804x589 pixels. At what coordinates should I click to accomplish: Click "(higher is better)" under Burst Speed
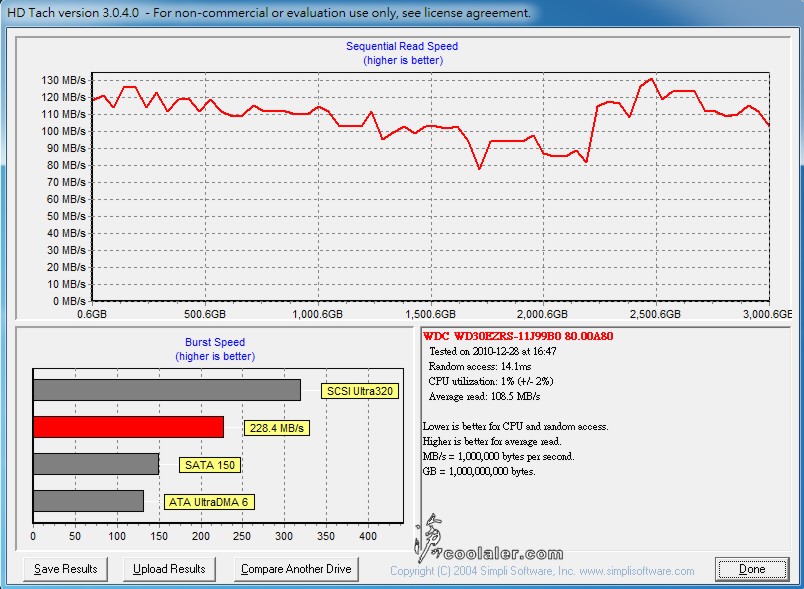(x=215, y=356)
